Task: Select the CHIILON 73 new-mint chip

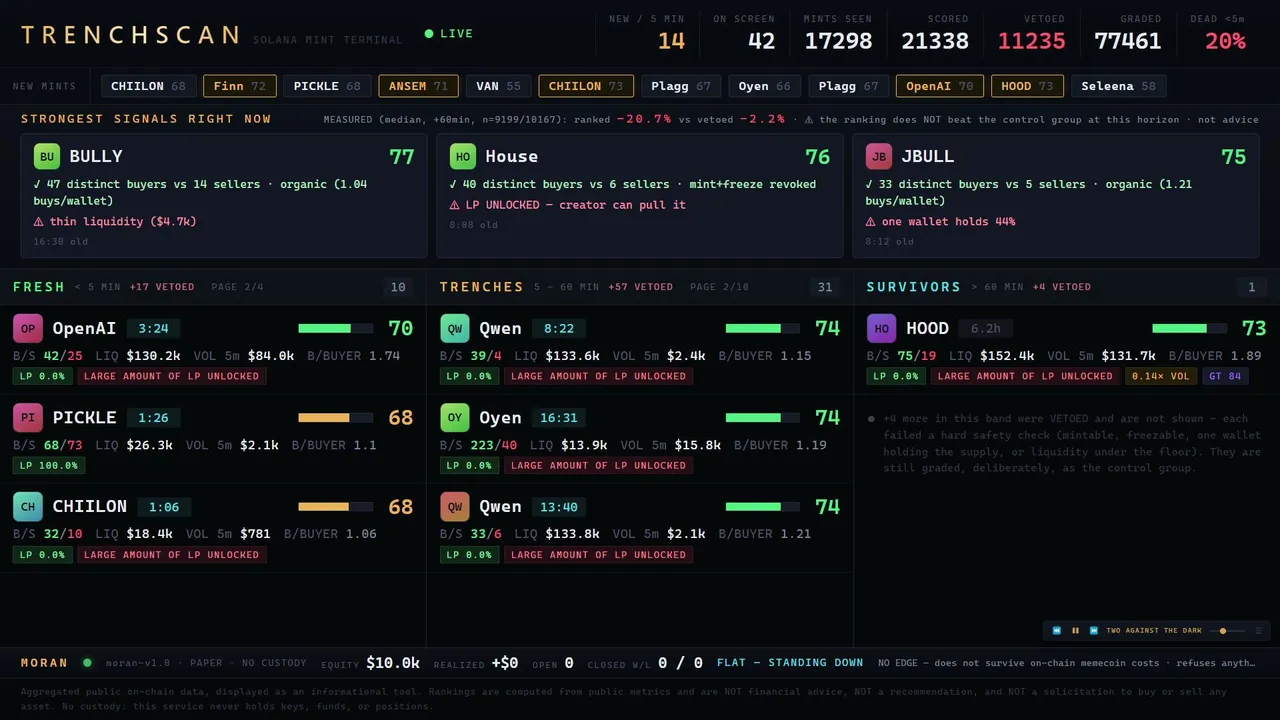Action: [x=586, y=86]
